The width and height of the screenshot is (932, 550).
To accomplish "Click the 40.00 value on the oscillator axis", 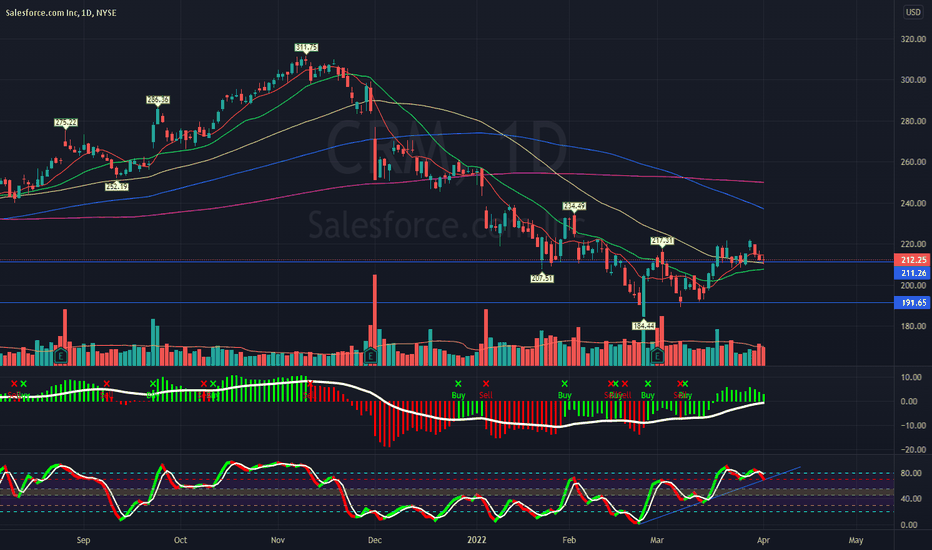I will click(912, 499).
